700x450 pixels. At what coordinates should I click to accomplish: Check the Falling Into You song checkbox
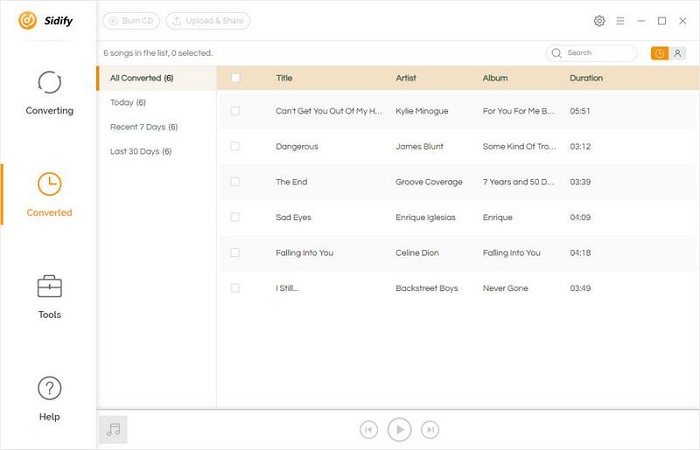(x=235, y=253)
